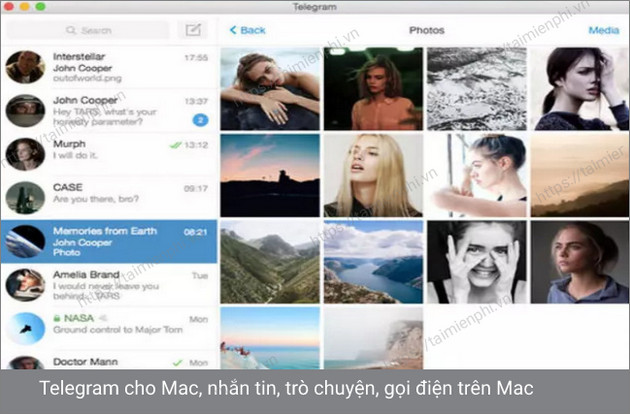Open black-and-white photo of woman with hands on face
The width and height of the screenshot is (630, 414).
477,262
